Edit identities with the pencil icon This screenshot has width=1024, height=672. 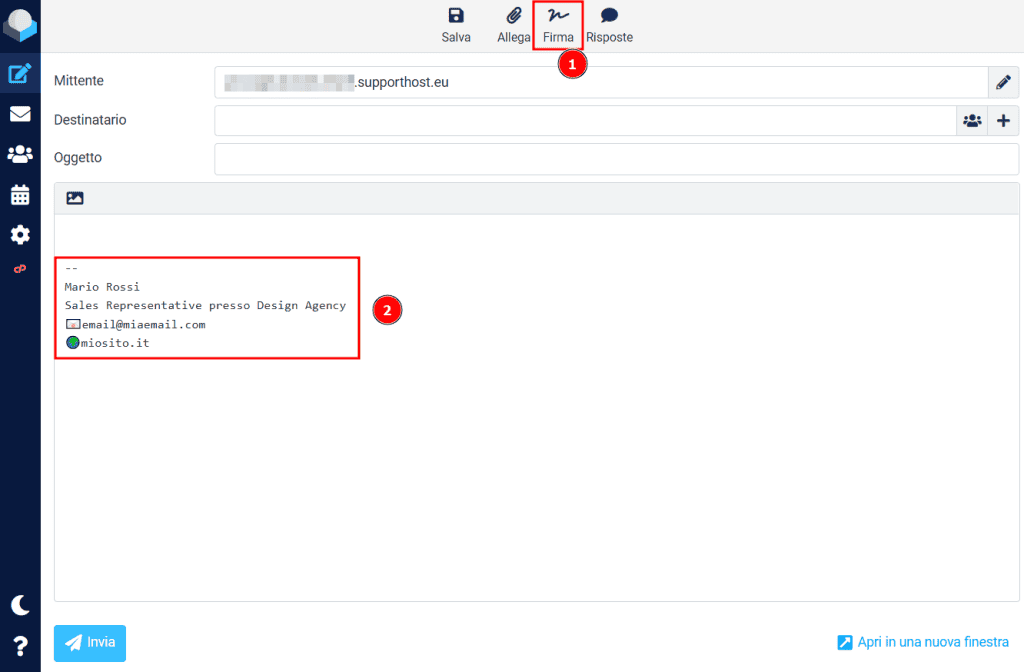[x=1003, y=82]
